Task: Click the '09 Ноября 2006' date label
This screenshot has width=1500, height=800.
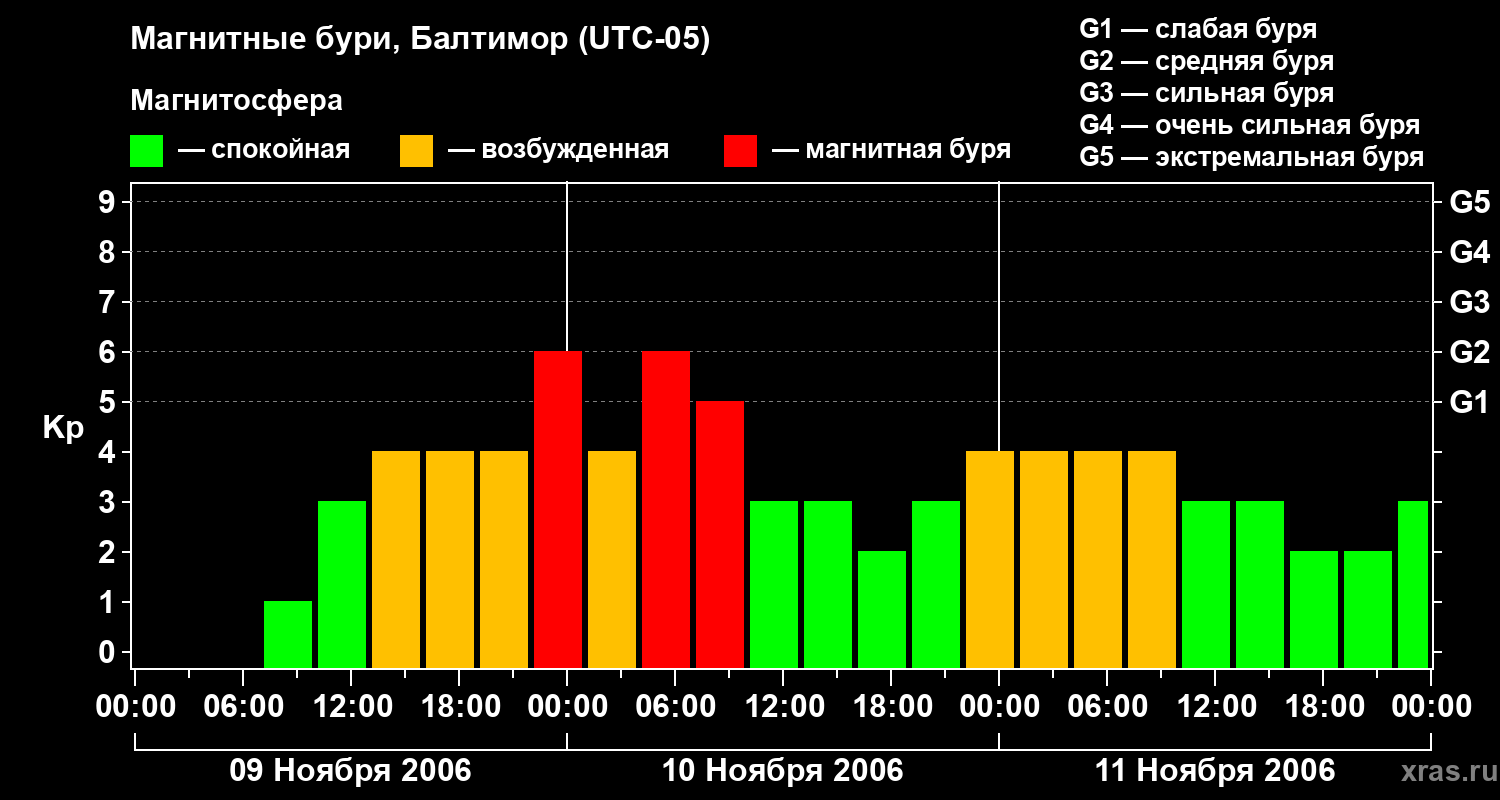Action: (350, 771)
